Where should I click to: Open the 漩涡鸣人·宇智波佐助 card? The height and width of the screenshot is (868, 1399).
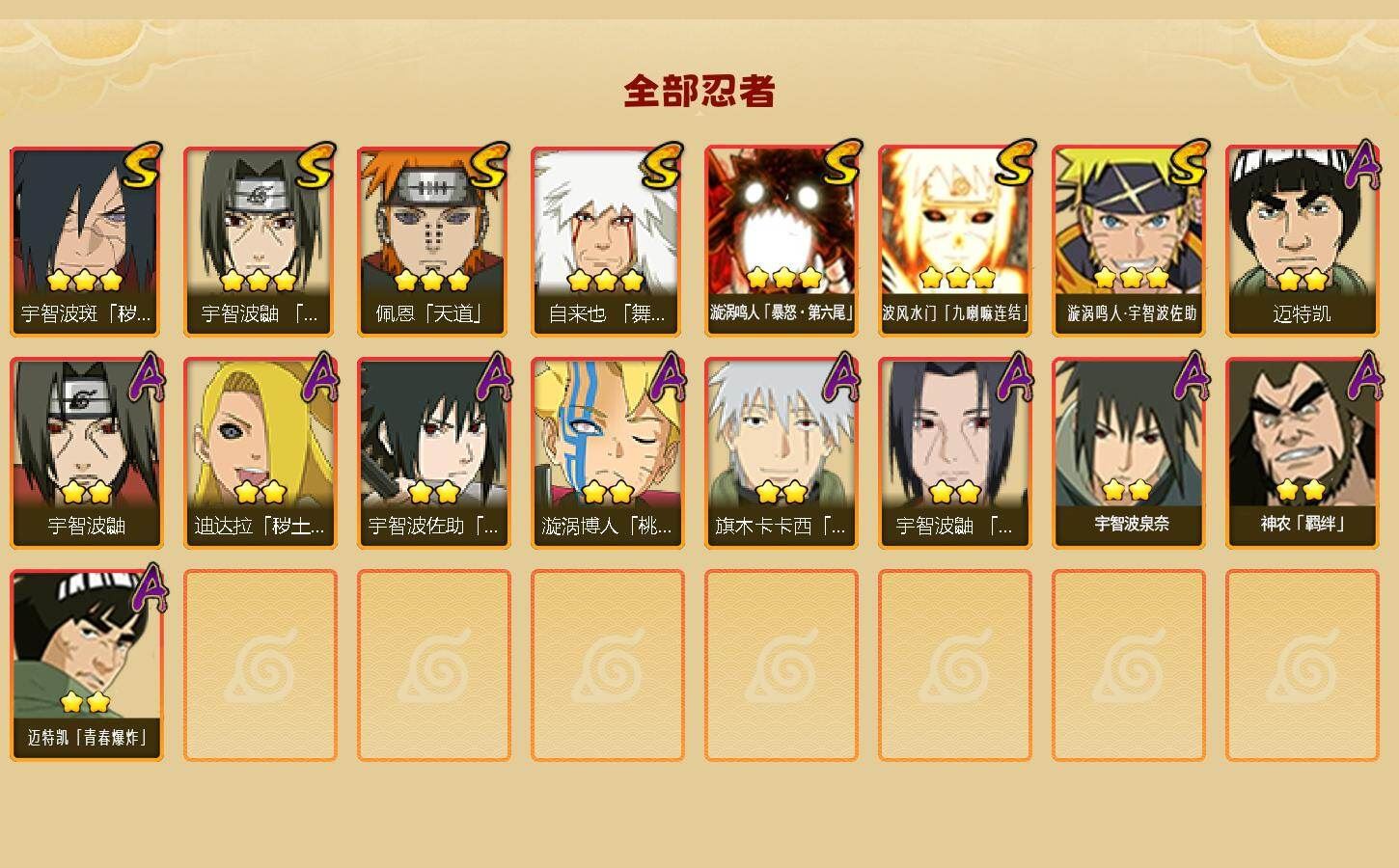tap(1128, 241)
